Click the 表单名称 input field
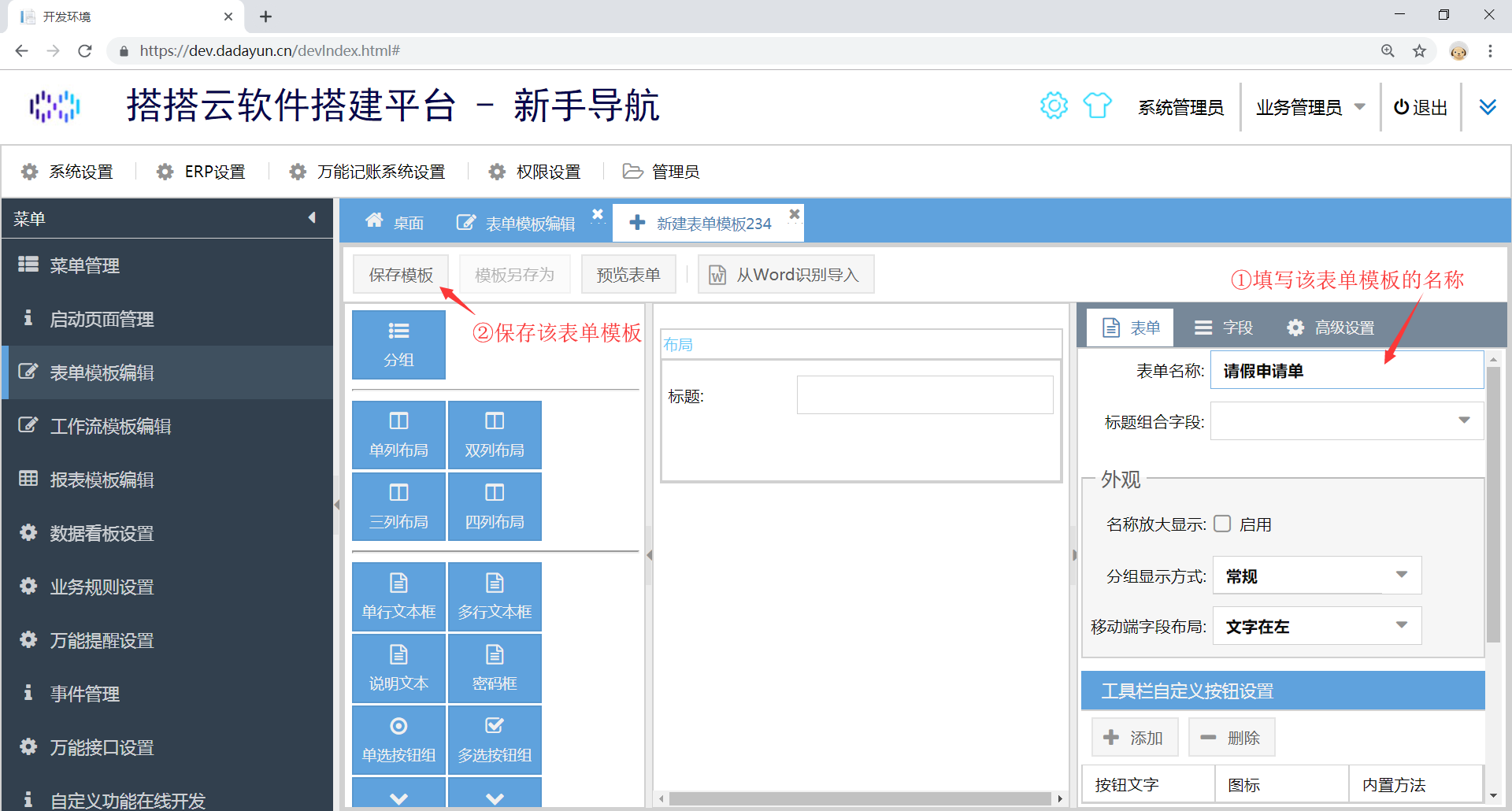The image size is (1512, 811). click(1347, 370)
